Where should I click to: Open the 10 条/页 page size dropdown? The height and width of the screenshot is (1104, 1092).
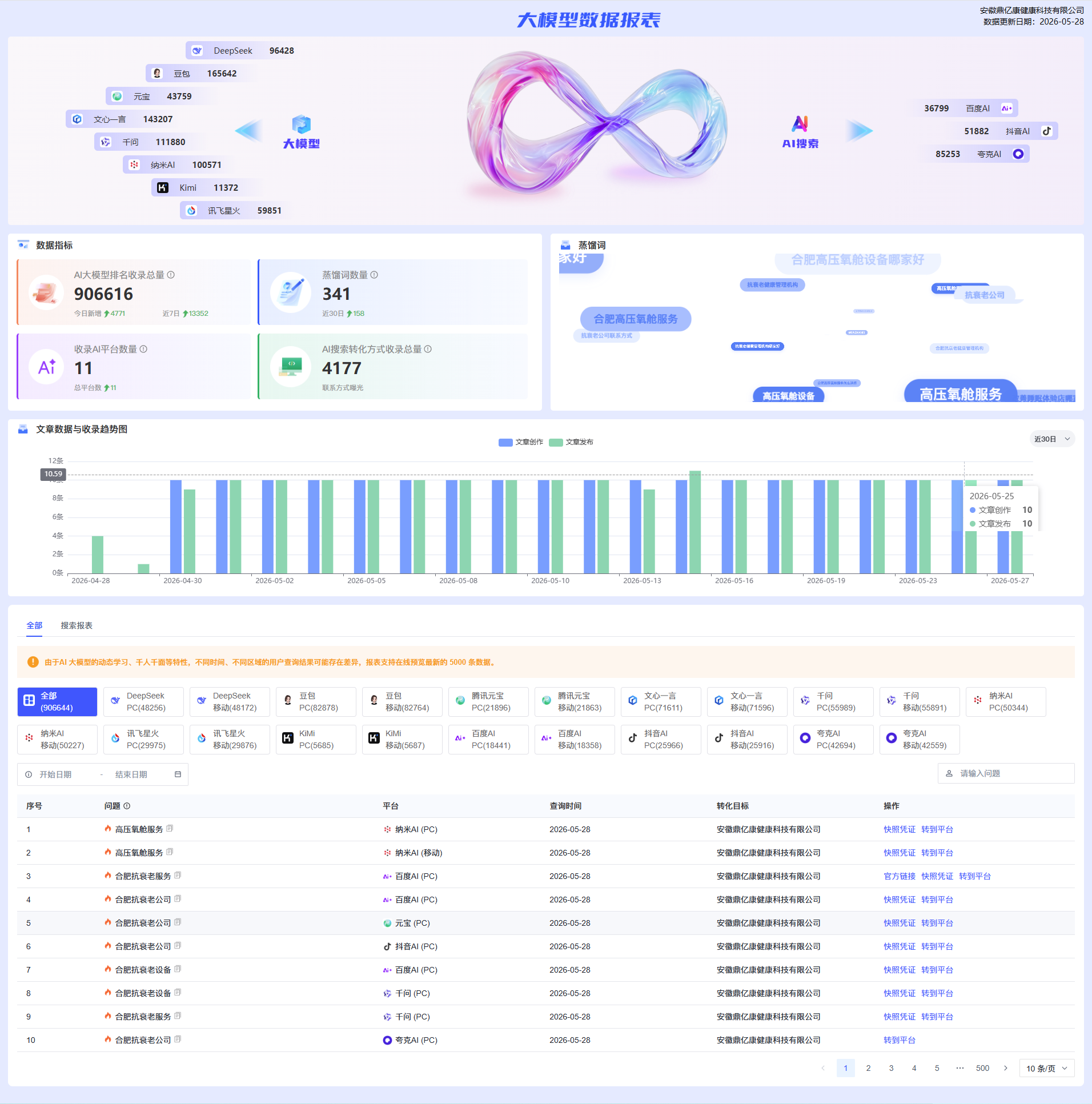click(1046, 1068)
